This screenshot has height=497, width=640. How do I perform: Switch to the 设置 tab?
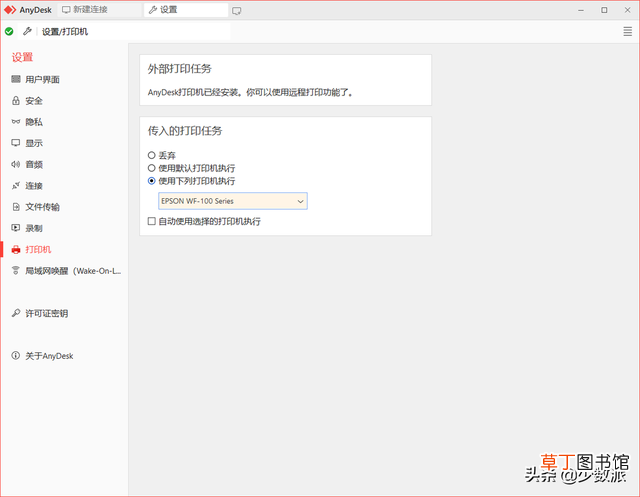pos(186,10)
